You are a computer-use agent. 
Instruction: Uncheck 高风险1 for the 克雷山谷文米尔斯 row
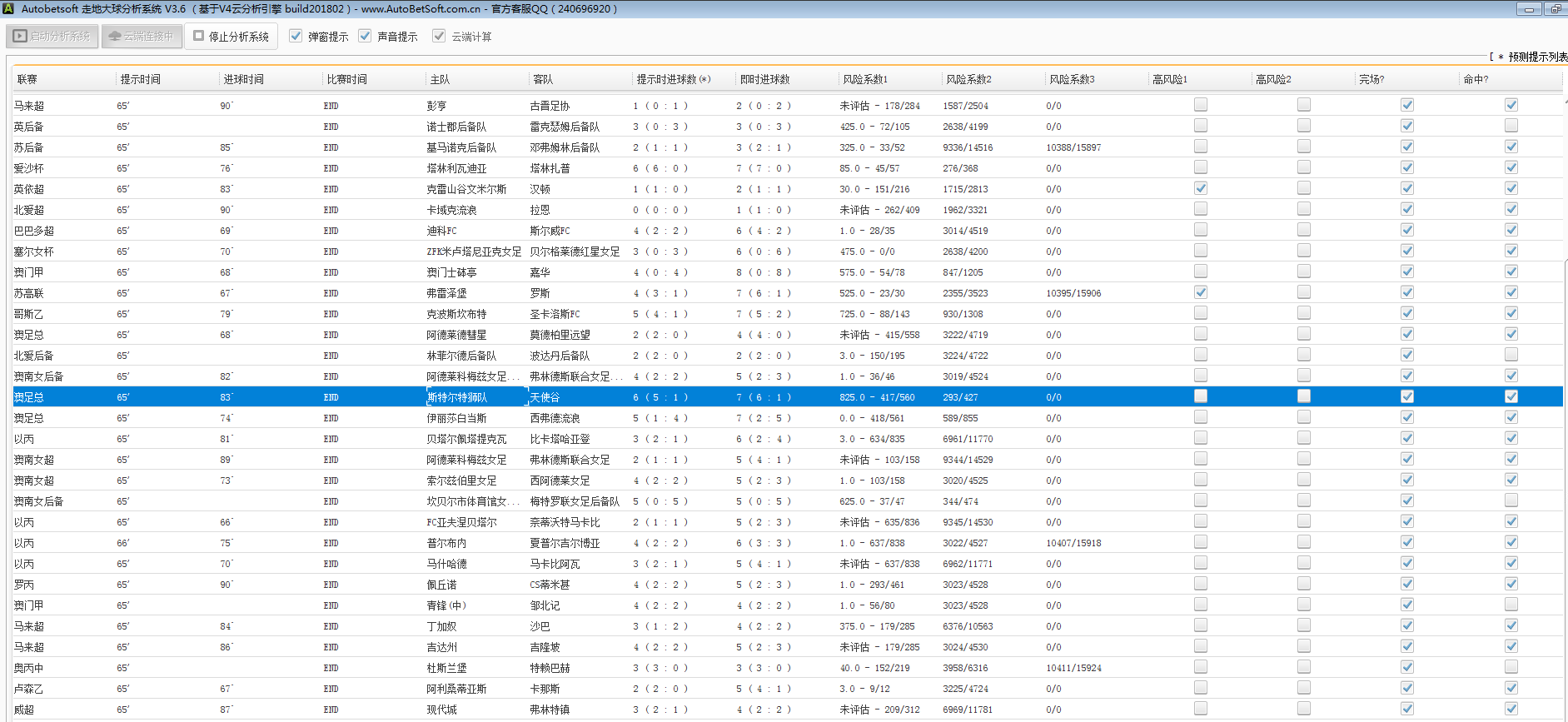(x=1200, y=188)
